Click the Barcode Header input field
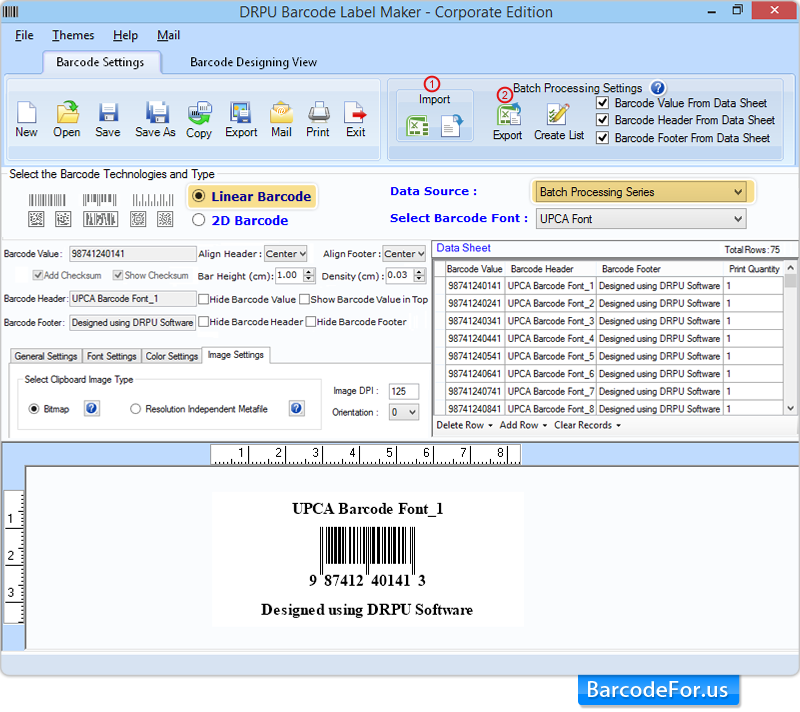The image size is (800, 712). coord(133,298)
